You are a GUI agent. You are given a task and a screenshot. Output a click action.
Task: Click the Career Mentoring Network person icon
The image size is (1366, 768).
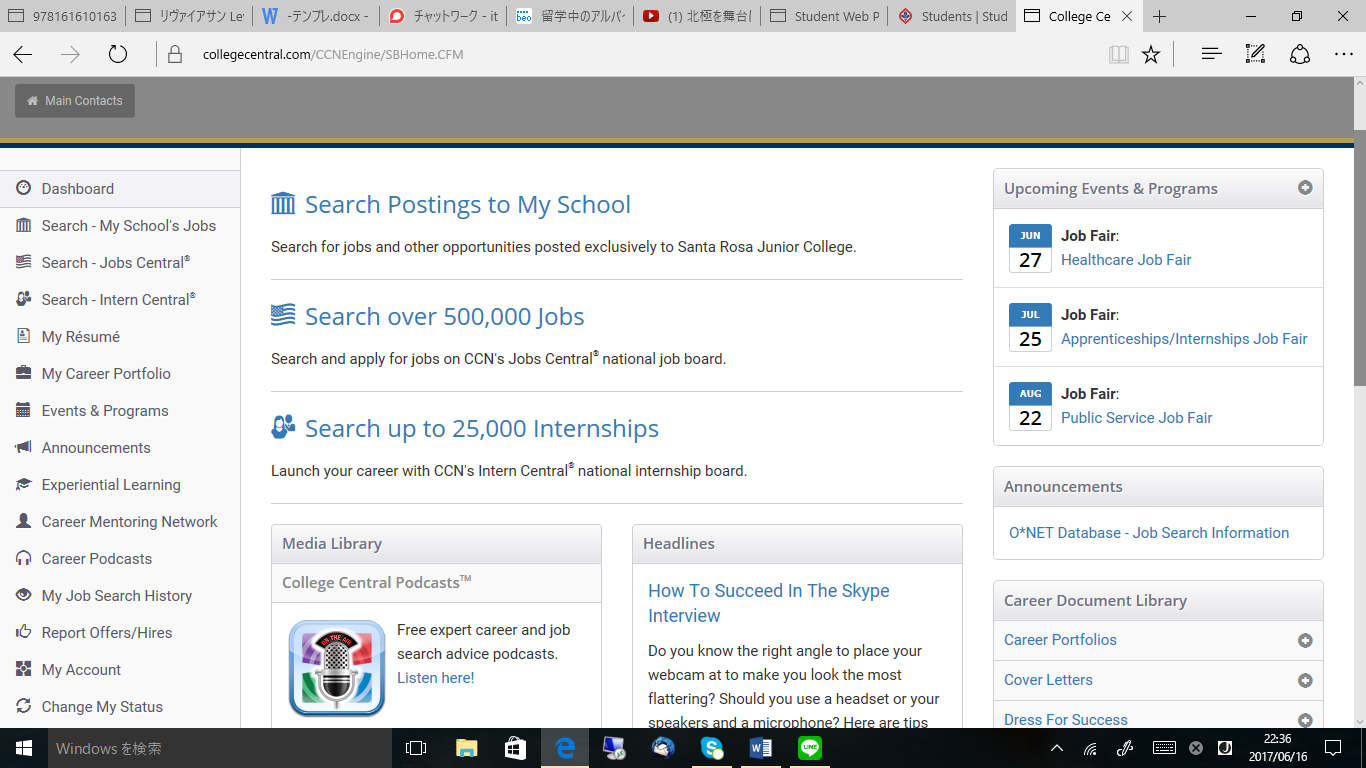click(23, 522)
